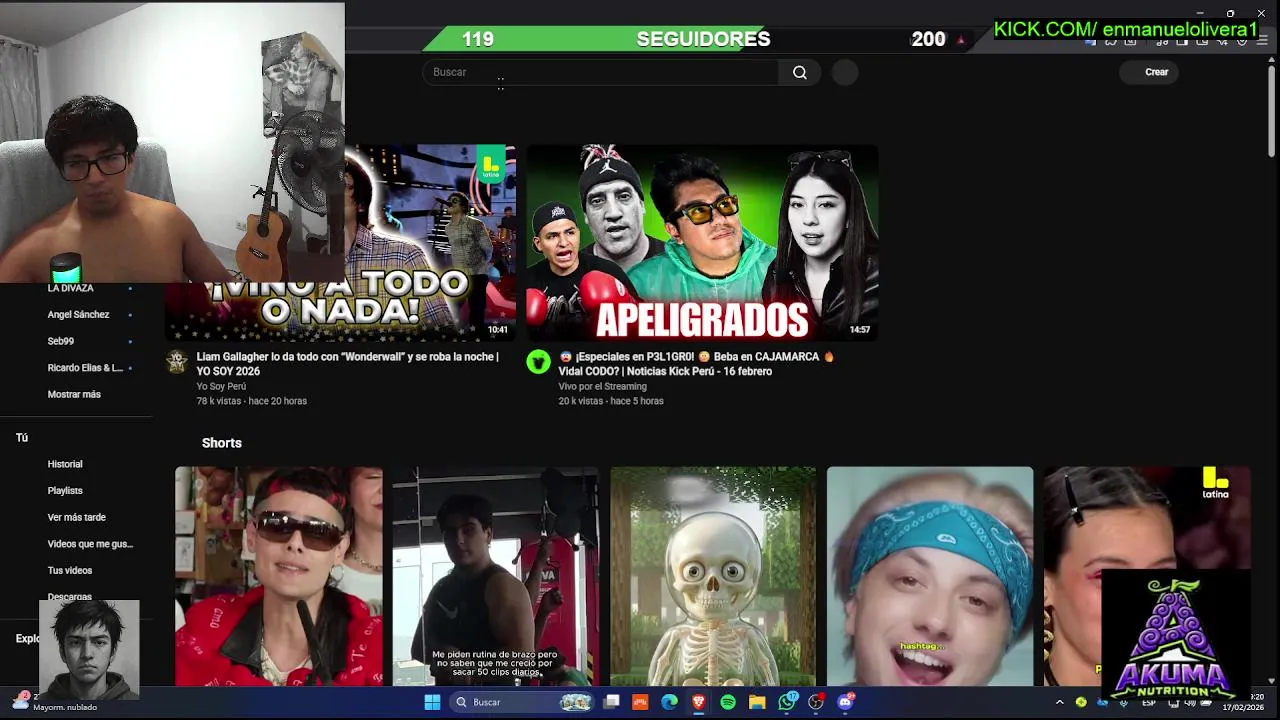Screen dimensions: 1280x720
Task: Open WhatsApp from the taskbar
Action: coord(787,702)
